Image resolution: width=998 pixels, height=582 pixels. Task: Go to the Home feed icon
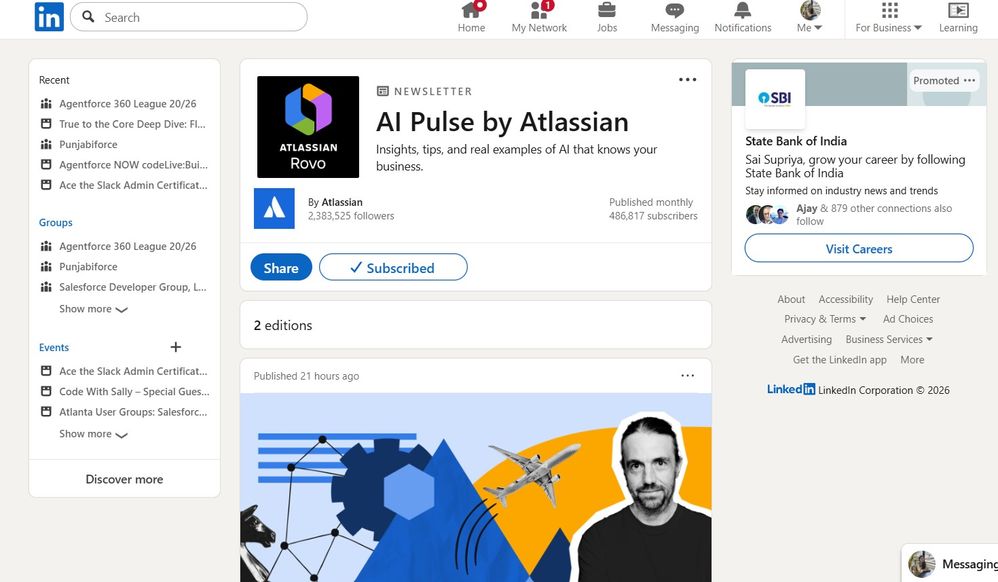(471, 10)
